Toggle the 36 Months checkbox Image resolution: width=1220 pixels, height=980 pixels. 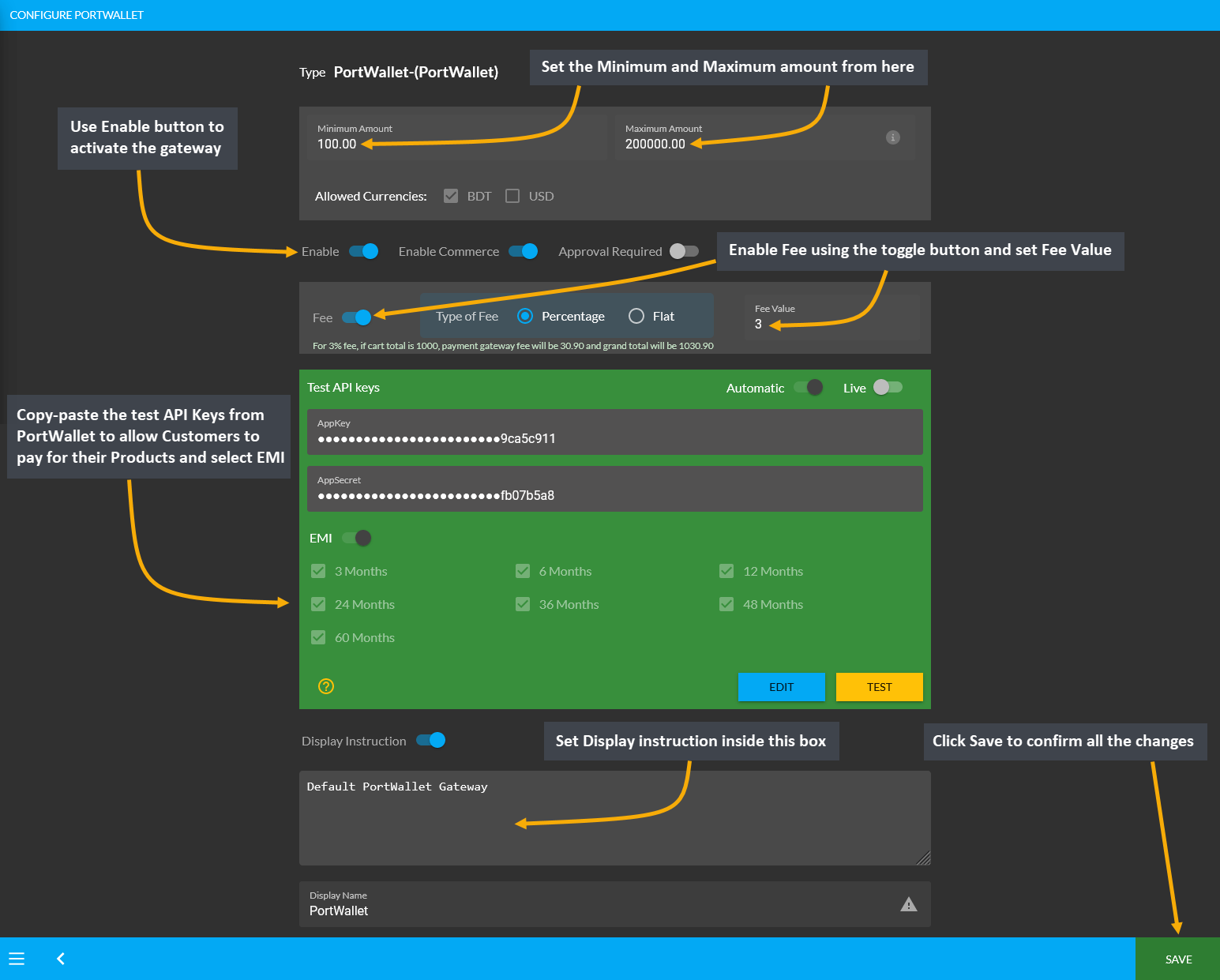[523, 604]
